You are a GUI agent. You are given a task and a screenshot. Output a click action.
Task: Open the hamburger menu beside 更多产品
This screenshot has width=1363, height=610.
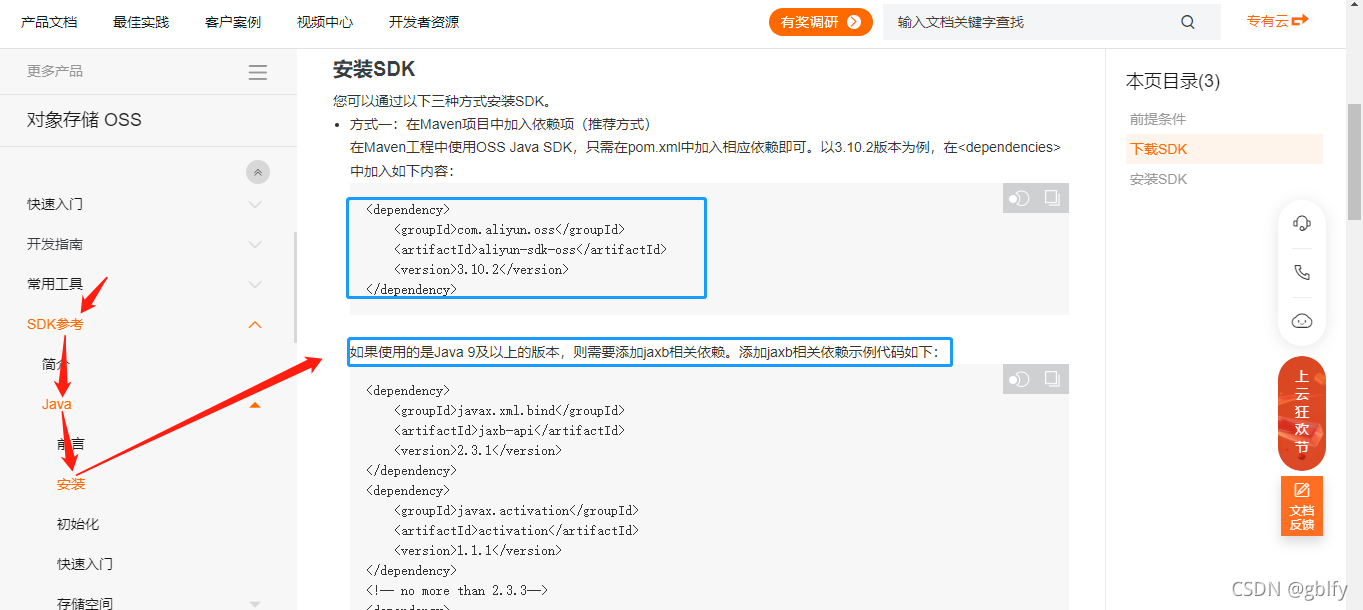[x=258, y=72]
